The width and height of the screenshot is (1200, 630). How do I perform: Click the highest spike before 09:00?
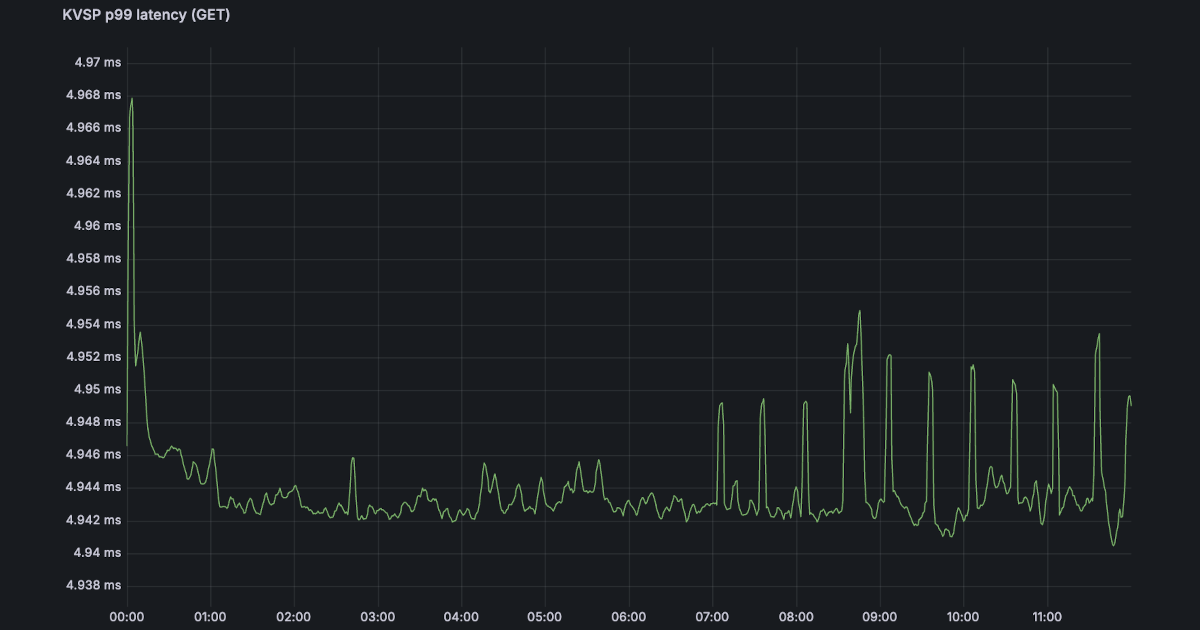point(859,311)
